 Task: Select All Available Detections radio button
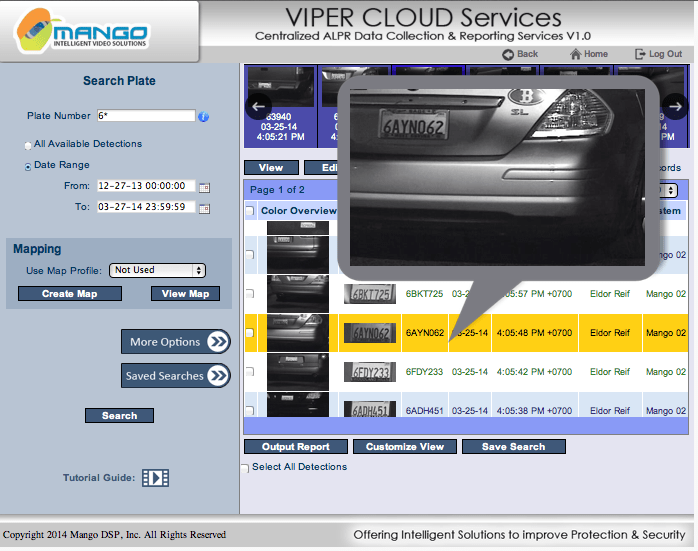(x=28, y=145)
